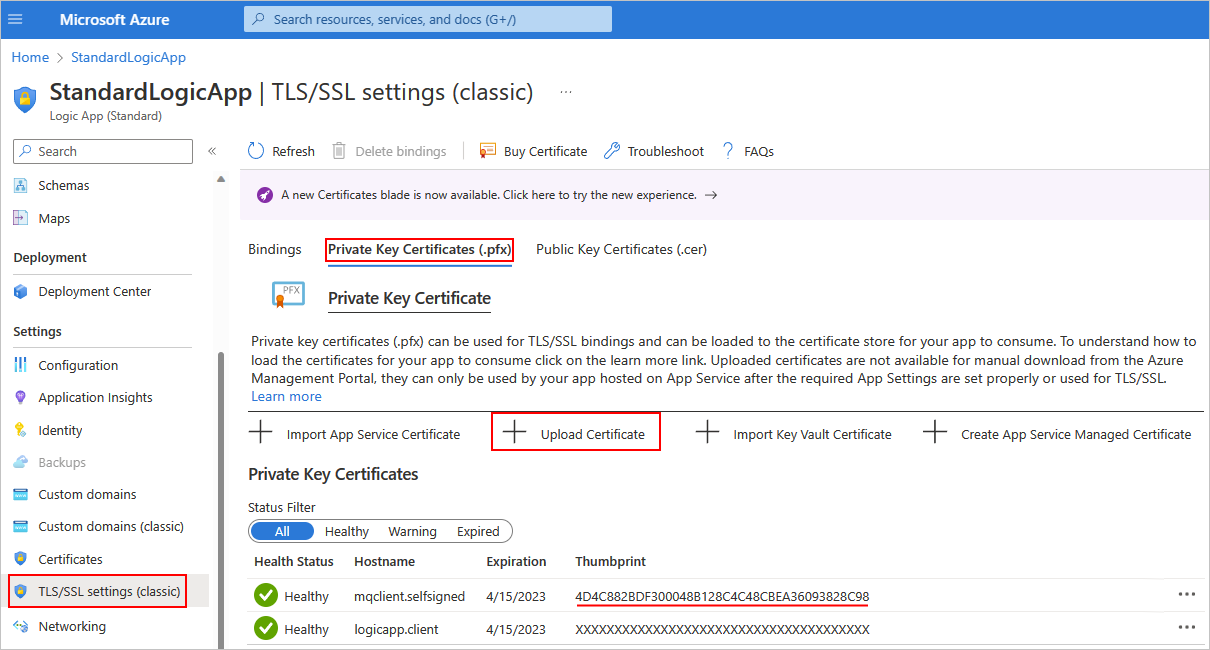Image resolution: width=1210 pixels, height=650 pixels.
Task: Click the arrow at end of banner
Action: pyautogui.click(x=711, y=195)
